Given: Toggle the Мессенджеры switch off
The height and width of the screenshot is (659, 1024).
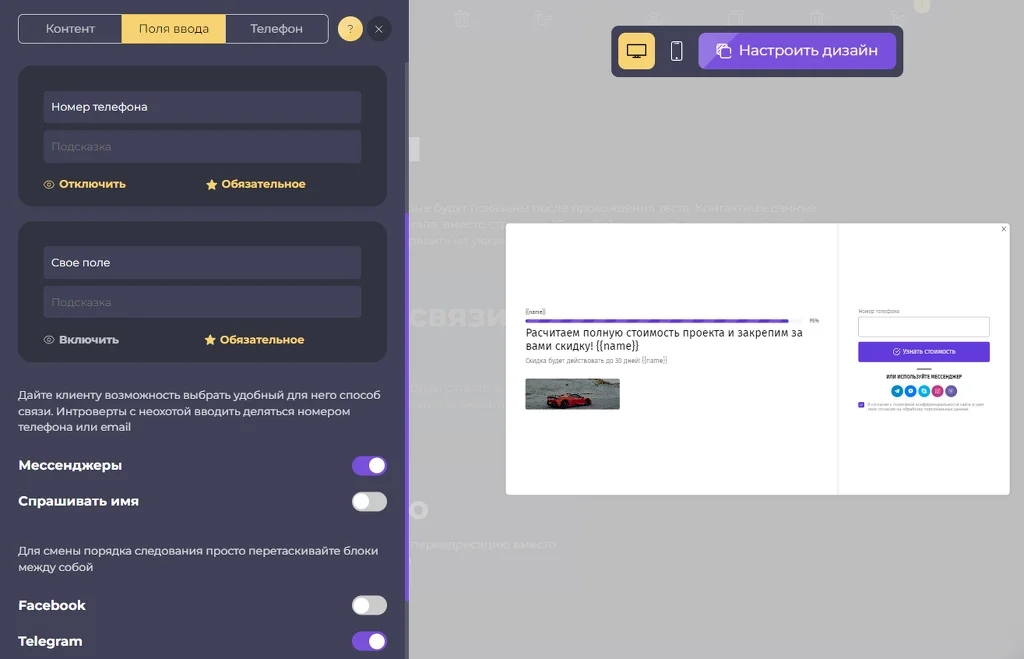Looking at the screenshot, I should click(x=370, y=466).
